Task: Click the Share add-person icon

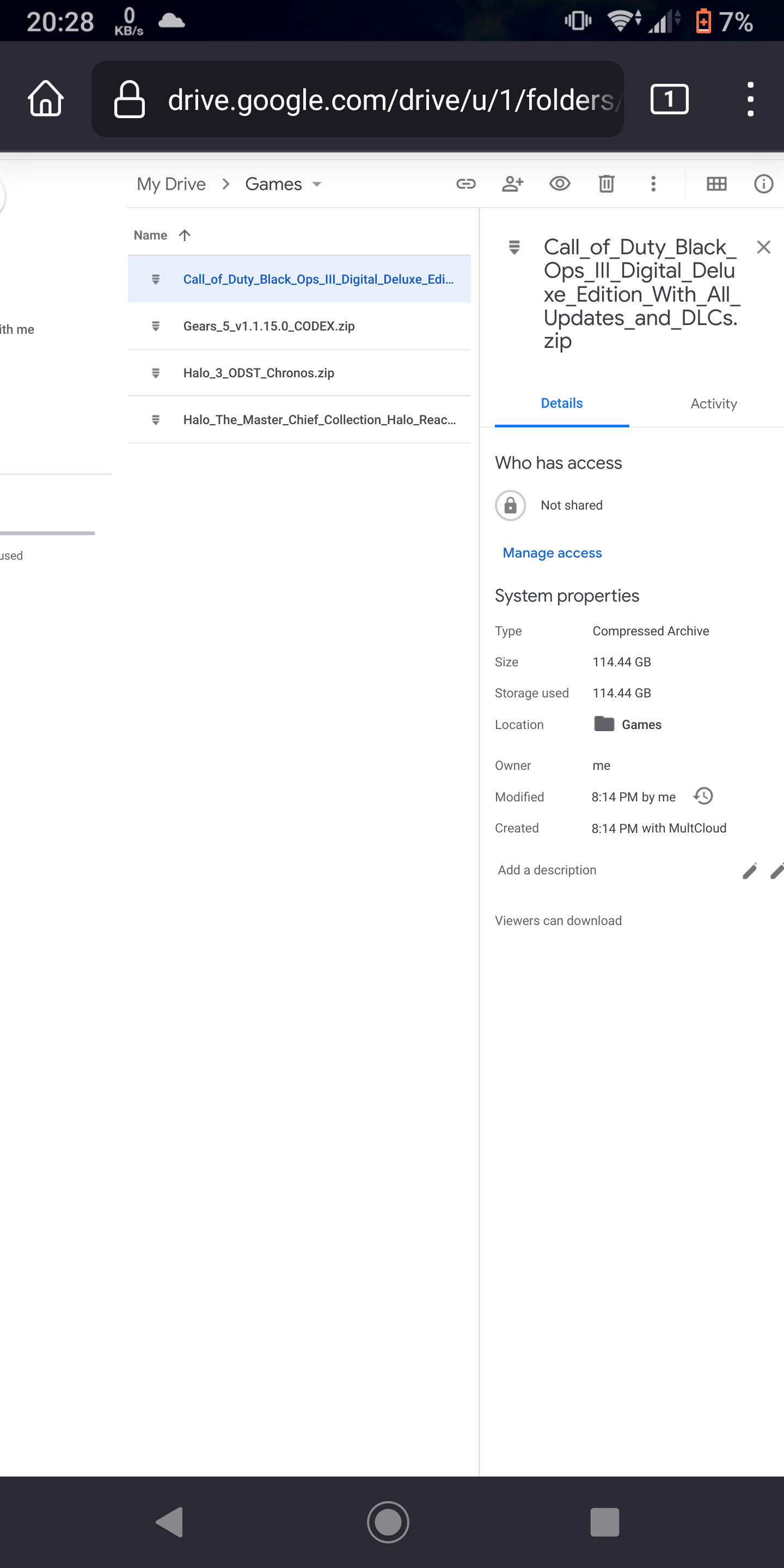Action: [512, 184]
